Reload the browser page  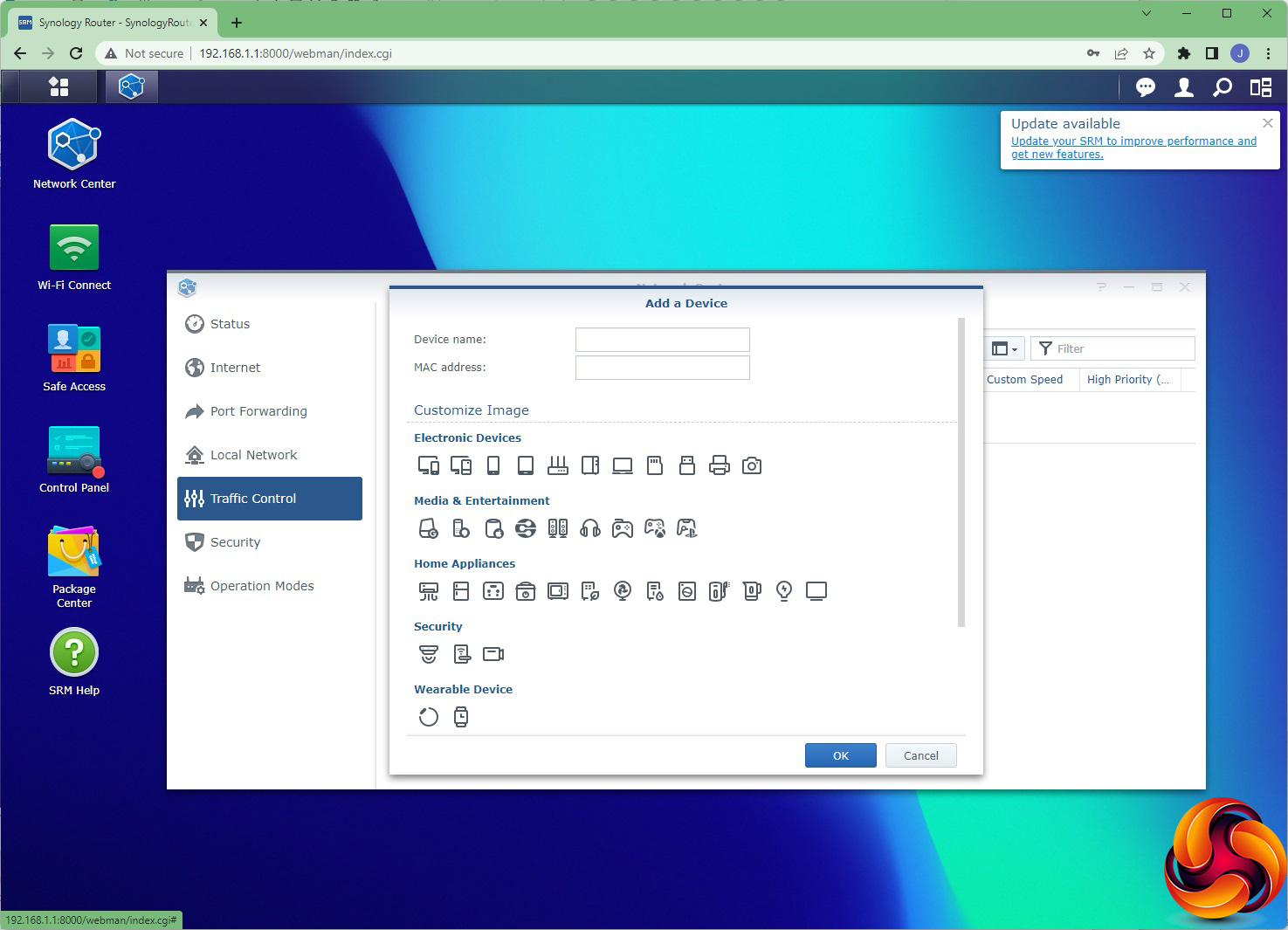76,53
